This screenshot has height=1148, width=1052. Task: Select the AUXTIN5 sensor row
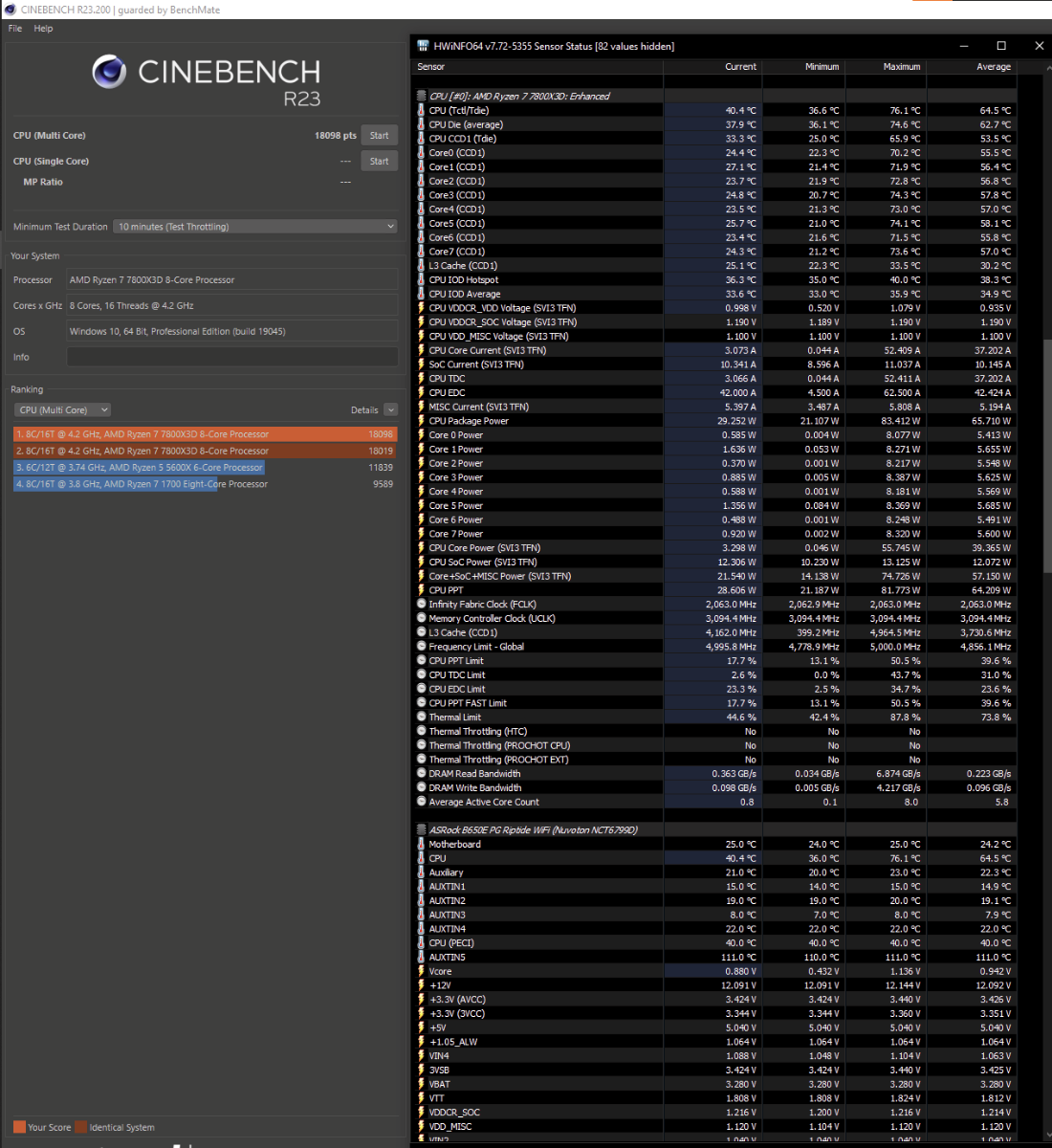click(x=715, y=957)
